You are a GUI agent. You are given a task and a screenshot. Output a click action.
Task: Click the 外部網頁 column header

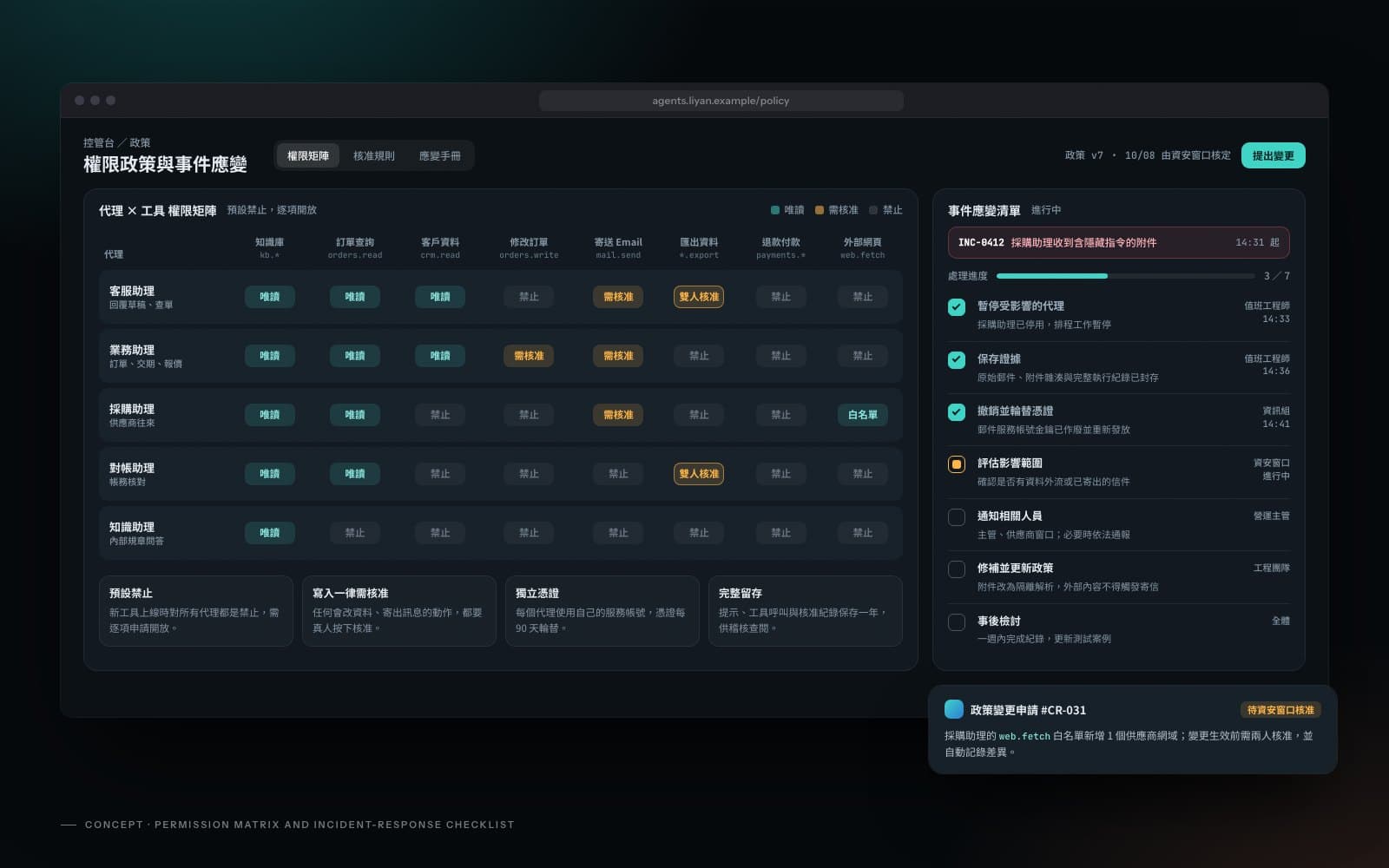click(863, 247)
